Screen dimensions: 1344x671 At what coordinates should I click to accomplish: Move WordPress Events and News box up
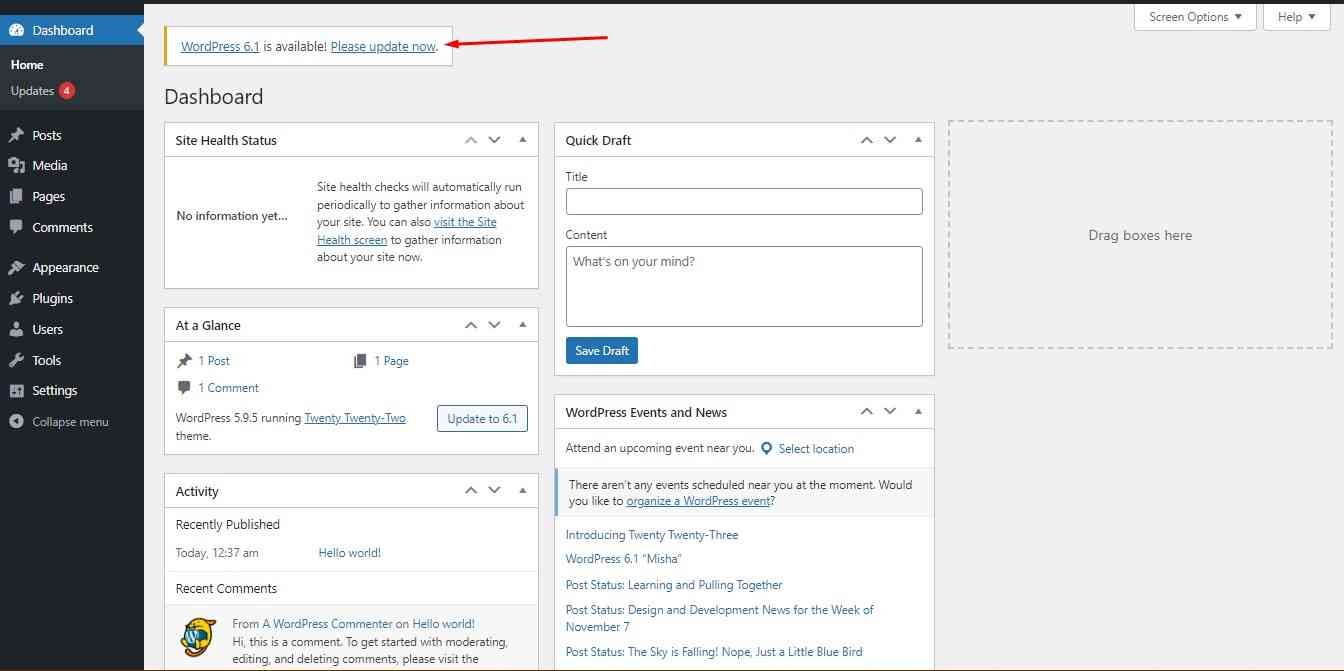pos(867,412)
